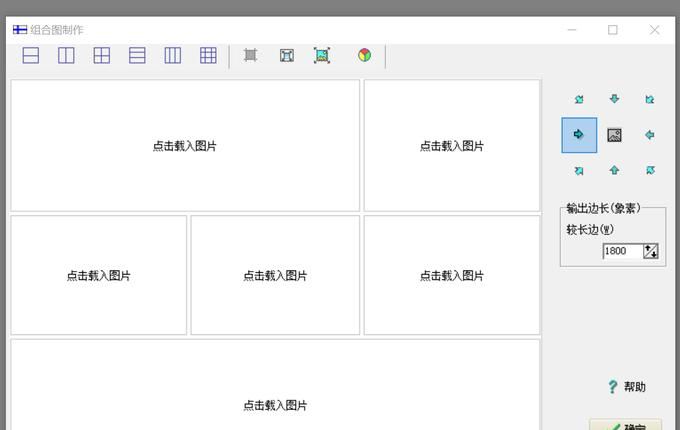Load image into the middle-center cell

click(275, 275)
